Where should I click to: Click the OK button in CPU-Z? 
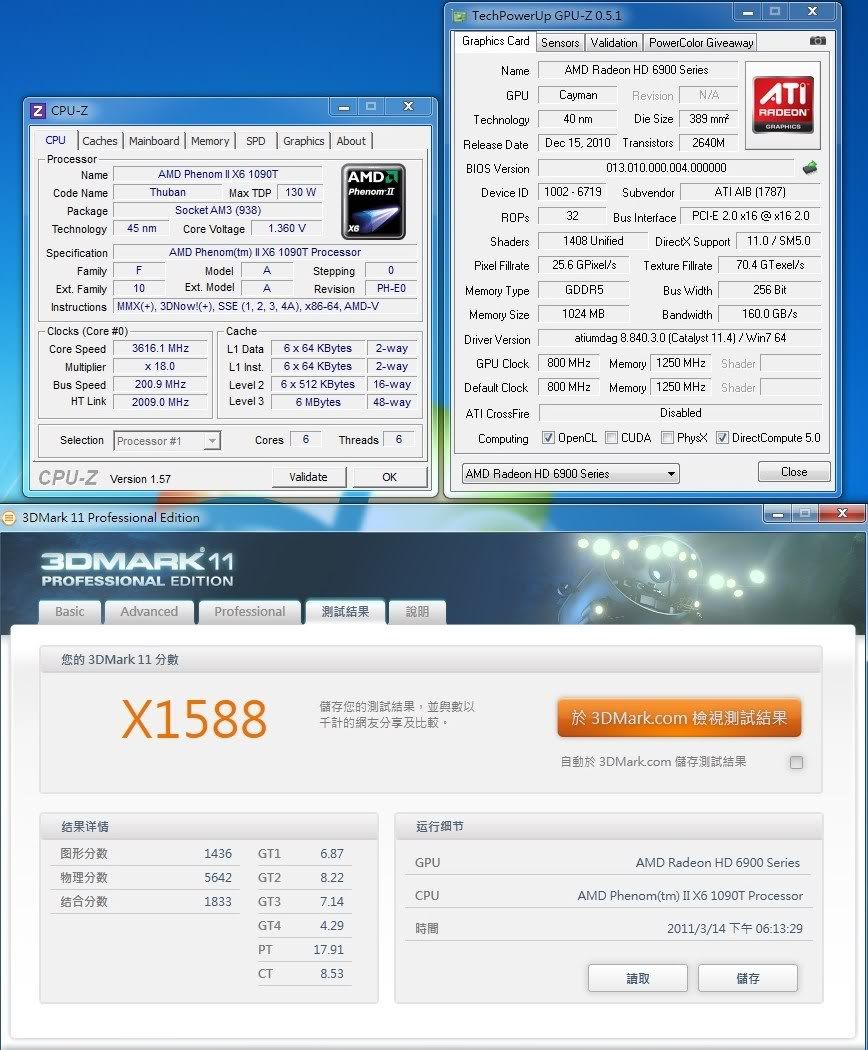point(390,477)
